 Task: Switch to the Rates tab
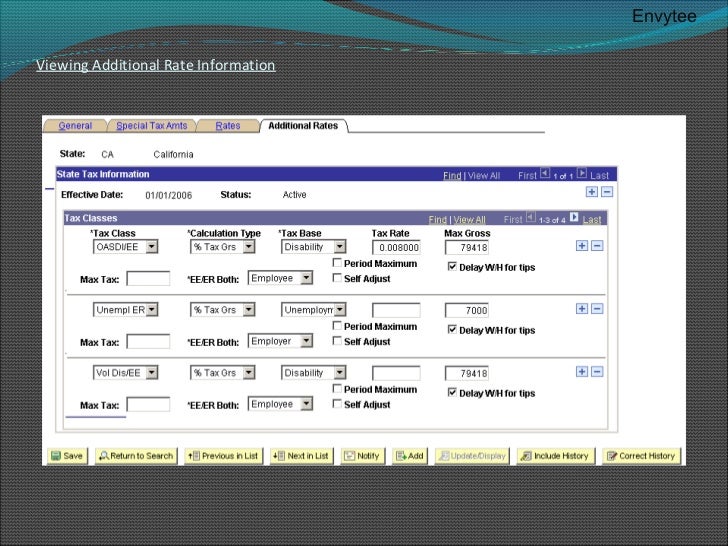228,126
